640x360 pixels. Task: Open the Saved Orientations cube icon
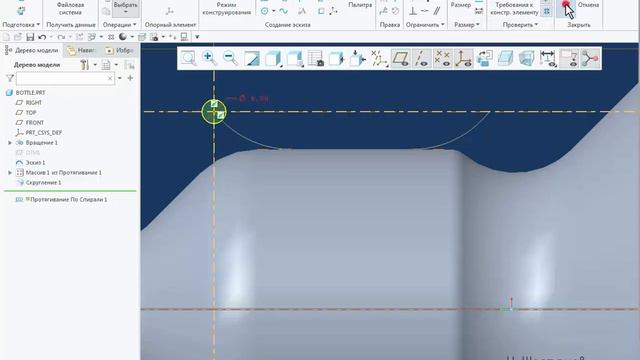click(294, 59)
